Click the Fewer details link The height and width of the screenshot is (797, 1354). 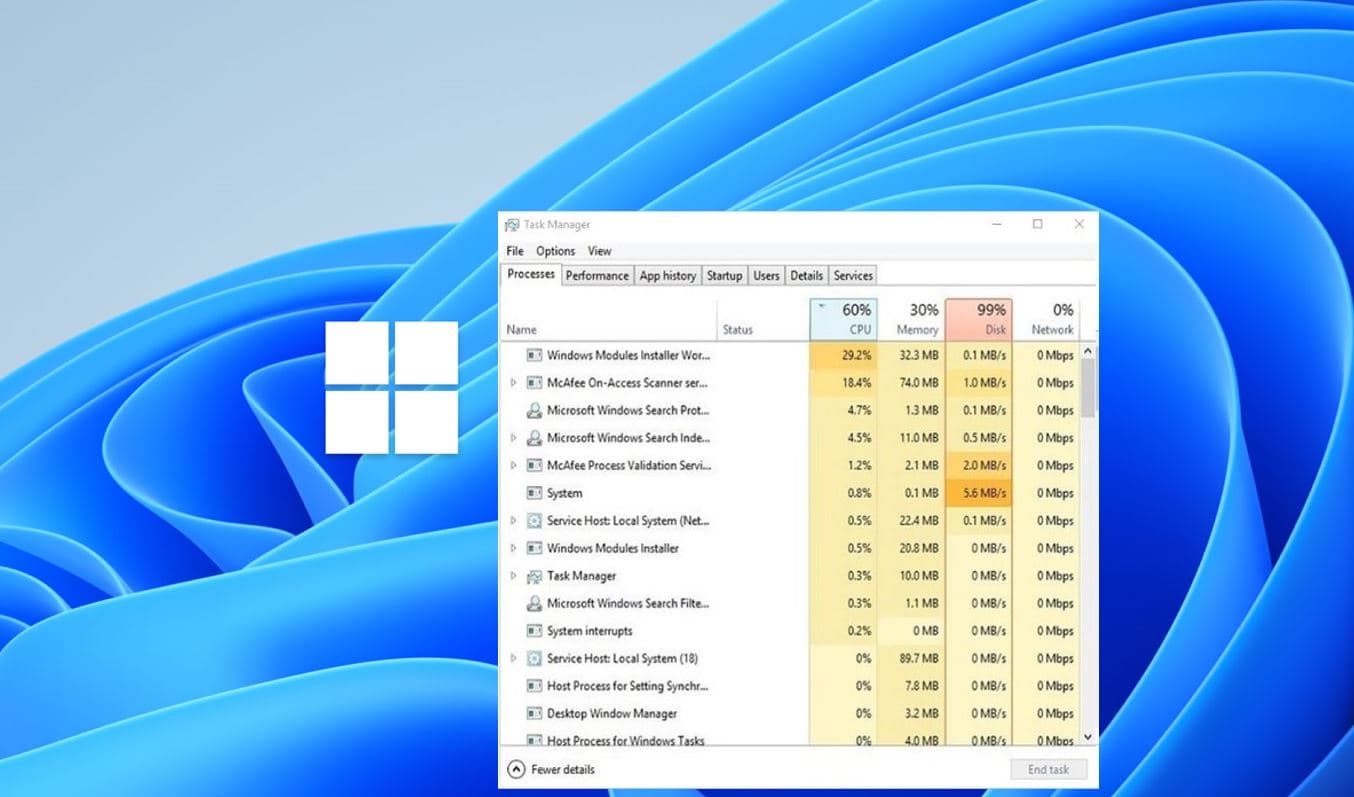pos(562,769)
